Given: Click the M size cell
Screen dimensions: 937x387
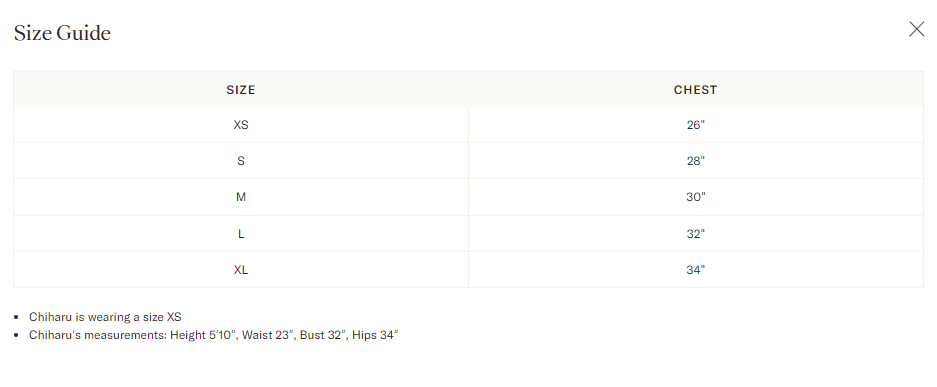Looking at the screenshot, I should click(x=241, y=197).
